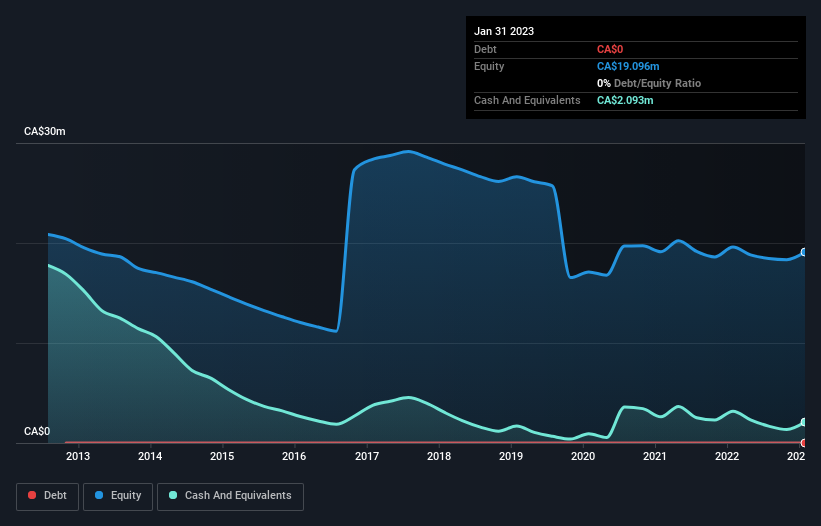Toggle the Equity series legend button

(118, 496)
